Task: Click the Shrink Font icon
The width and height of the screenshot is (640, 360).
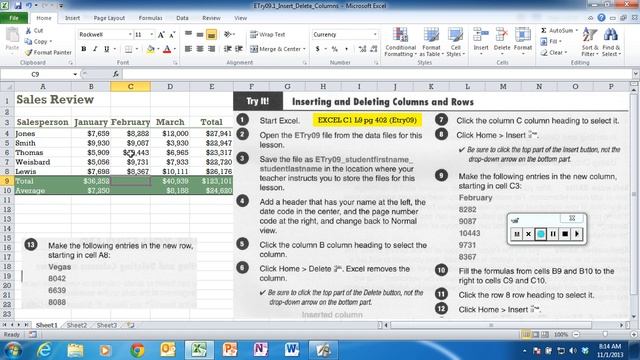Action: (172, 35)
